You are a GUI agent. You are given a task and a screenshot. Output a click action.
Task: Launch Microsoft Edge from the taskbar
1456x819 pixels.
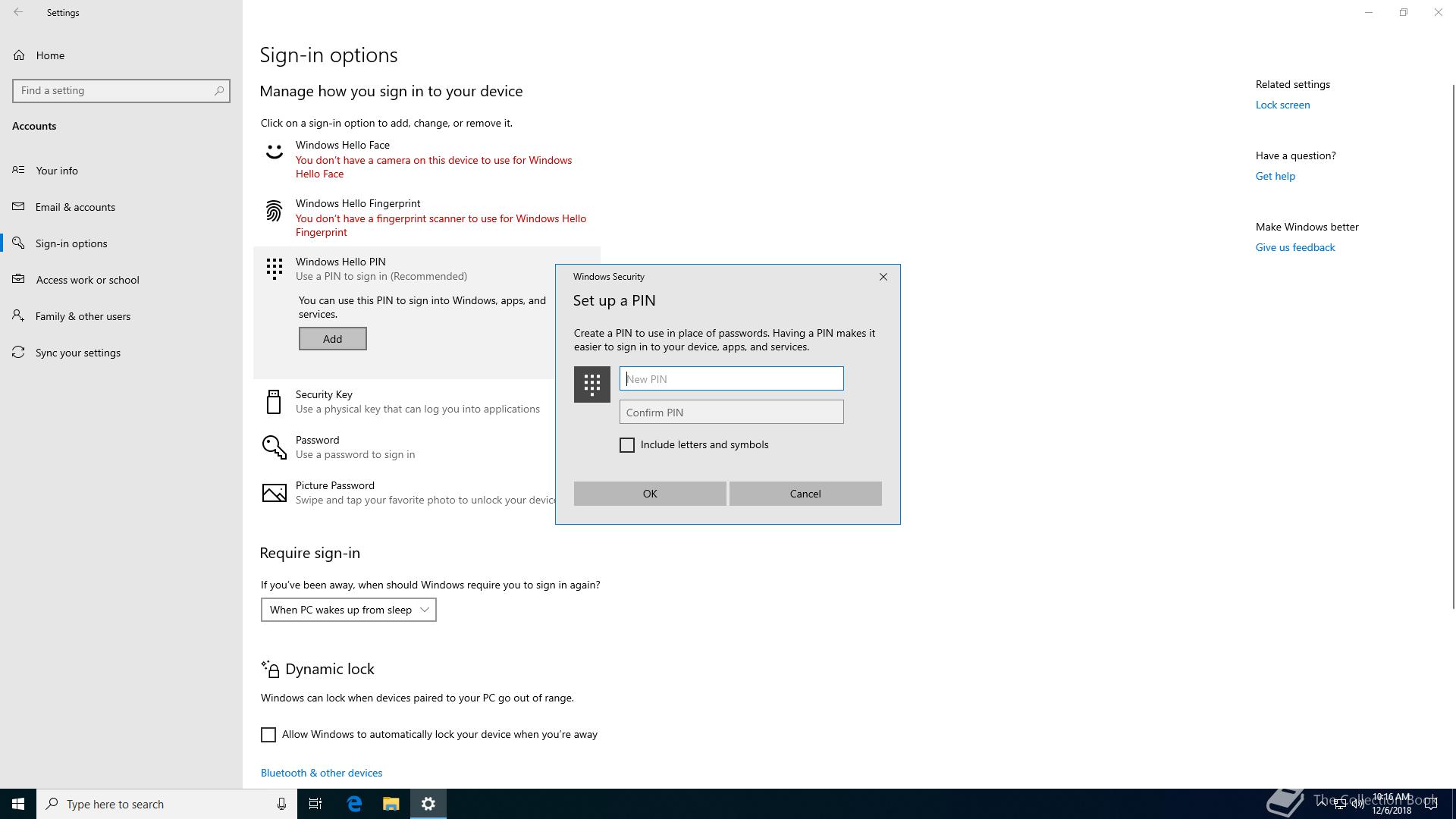(x=354, y=804)
